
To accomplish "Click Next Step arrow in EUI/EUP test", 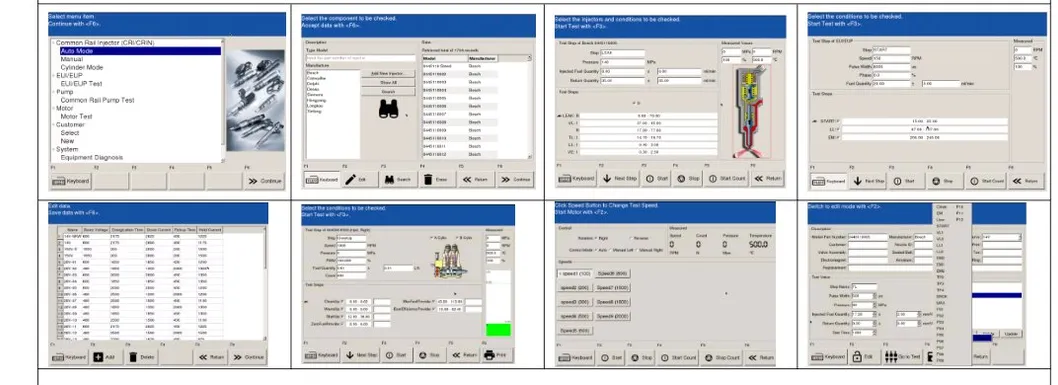I will tap(867, 181).
